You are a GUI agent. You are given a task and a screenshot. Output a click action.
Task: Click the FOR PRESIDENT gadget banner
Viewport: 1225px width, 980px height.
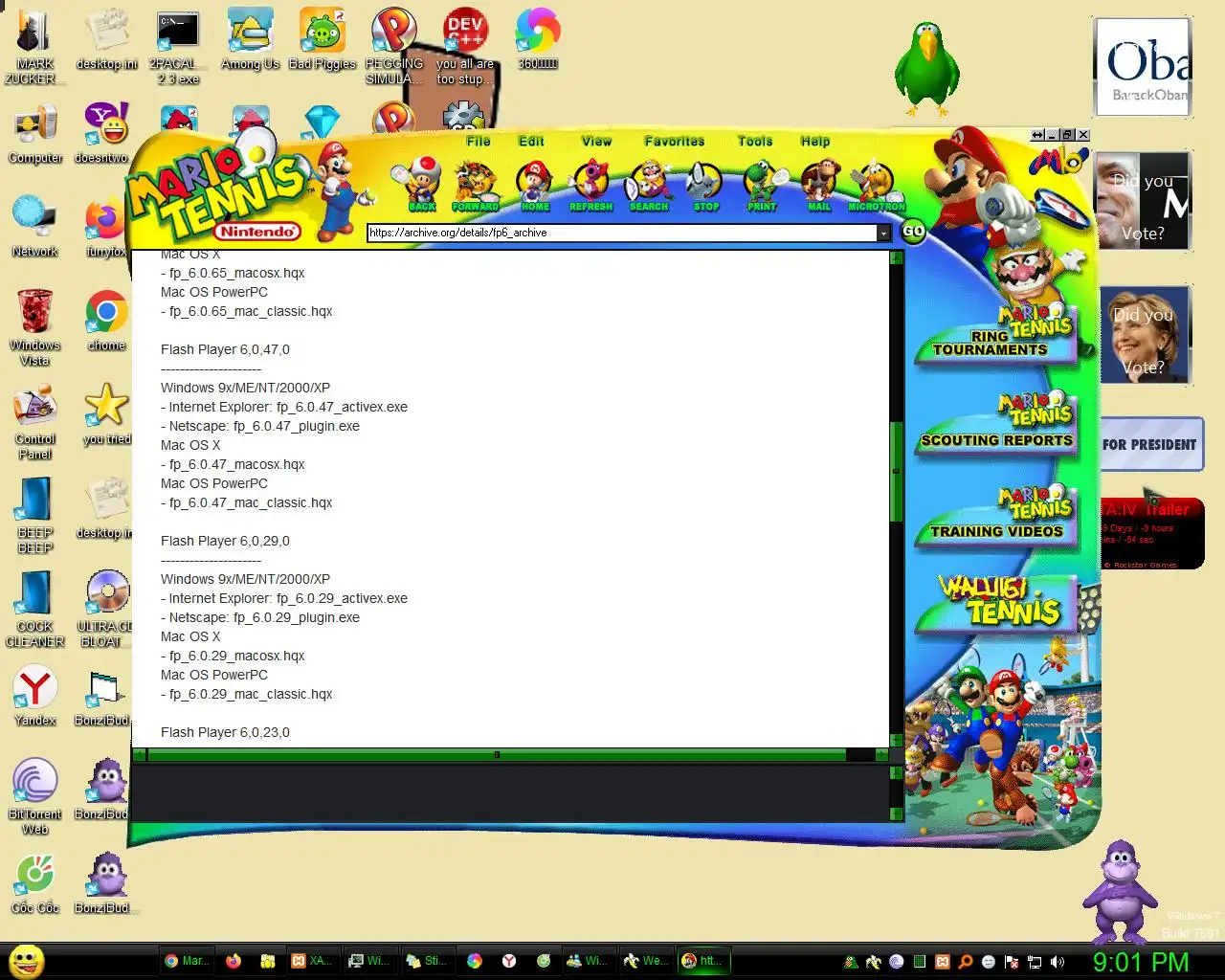[1151, 444]
